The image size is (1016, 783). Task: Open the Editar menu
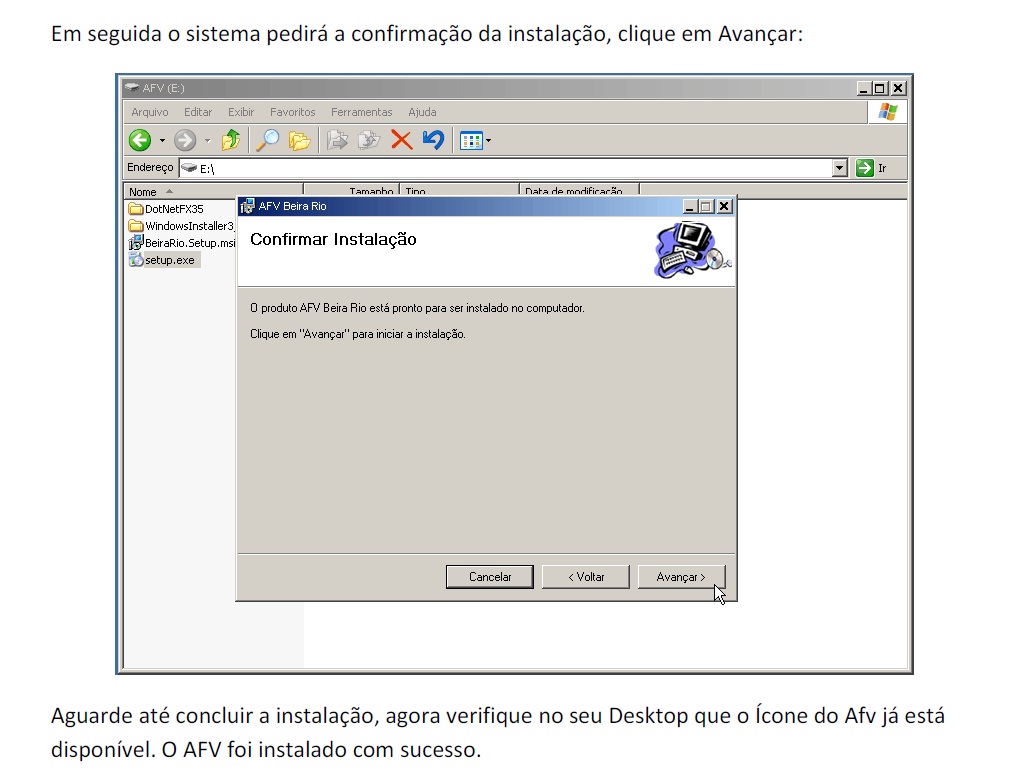198,112
